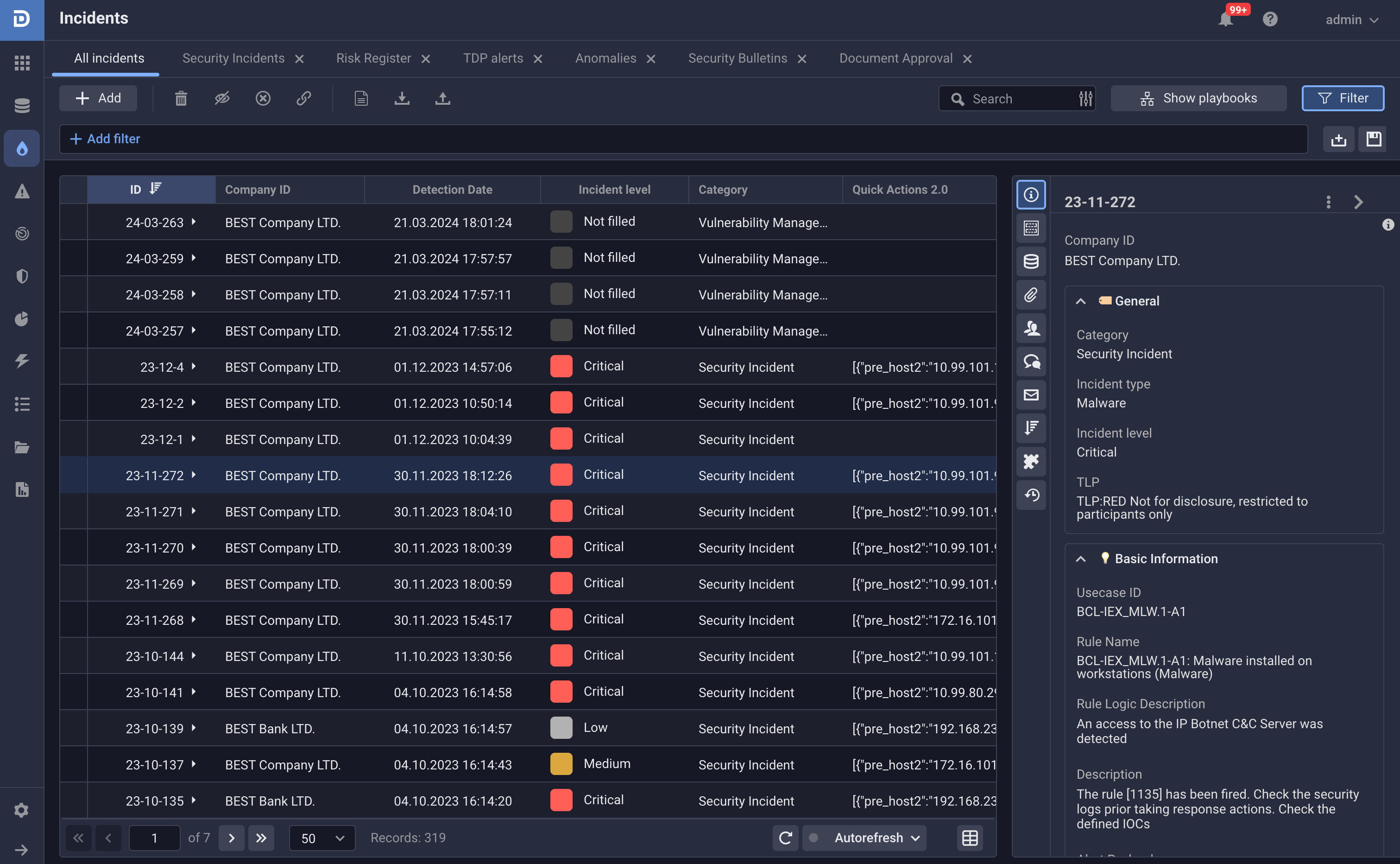1400x864 pixels.
Task: Expand the row arrow for incident 23-12-4
Action: click(194, 366)
